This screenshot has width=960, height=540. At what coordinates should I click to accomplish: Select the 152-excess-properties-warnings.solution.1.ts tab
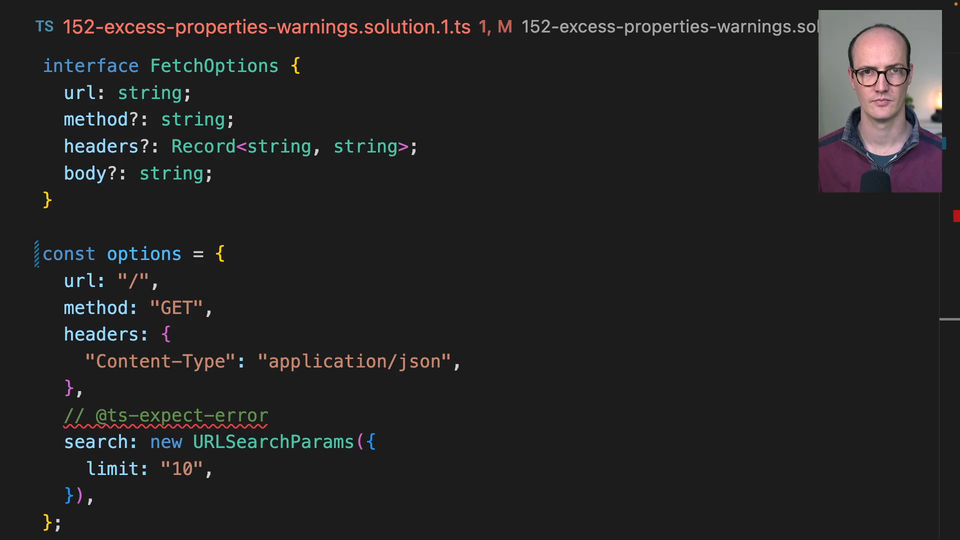(x=266, y=27)
